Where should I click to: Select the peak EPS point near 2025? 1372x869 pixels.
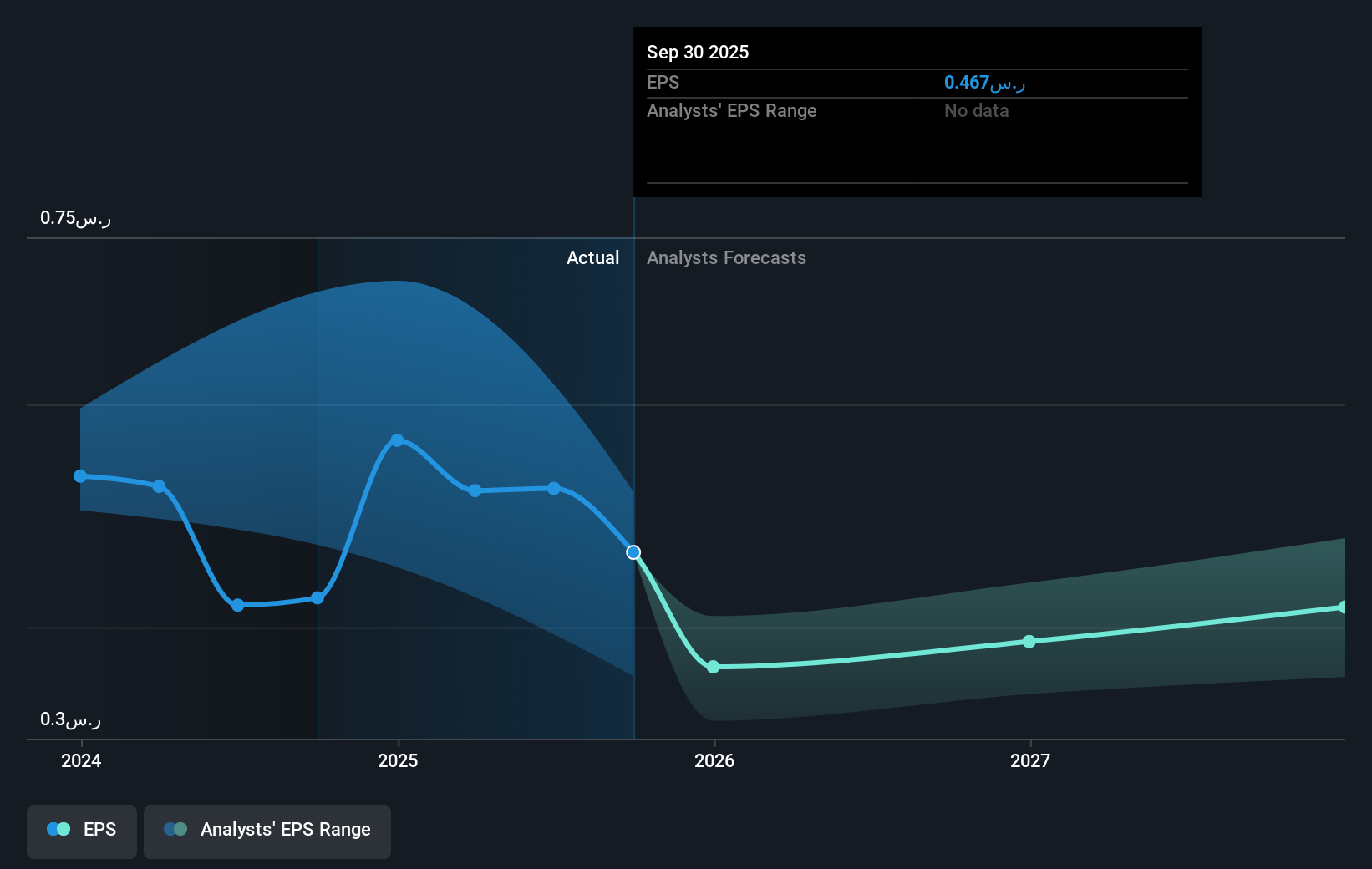point(397,439)
